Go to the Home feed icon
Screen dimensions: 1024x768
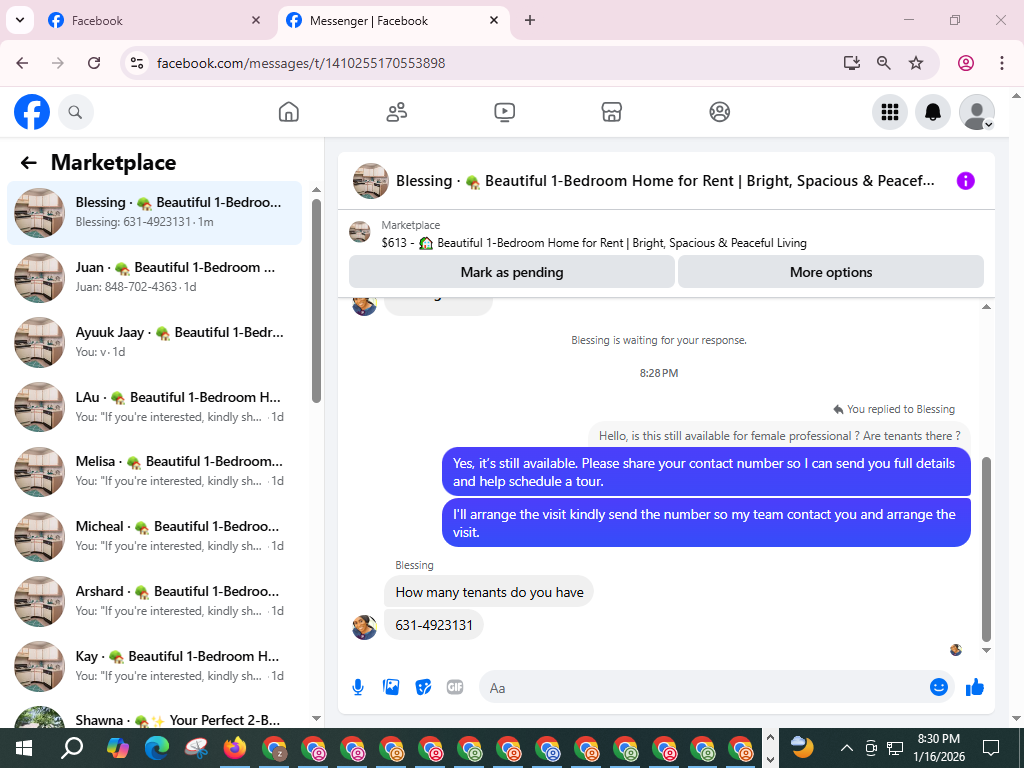(x=289, y=112)
